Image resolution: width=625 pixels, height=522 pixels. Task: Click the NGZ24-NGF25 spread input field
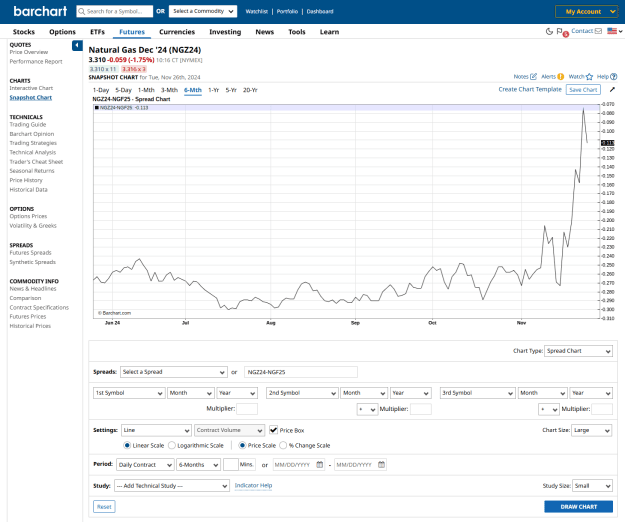(x=301, y=372)
